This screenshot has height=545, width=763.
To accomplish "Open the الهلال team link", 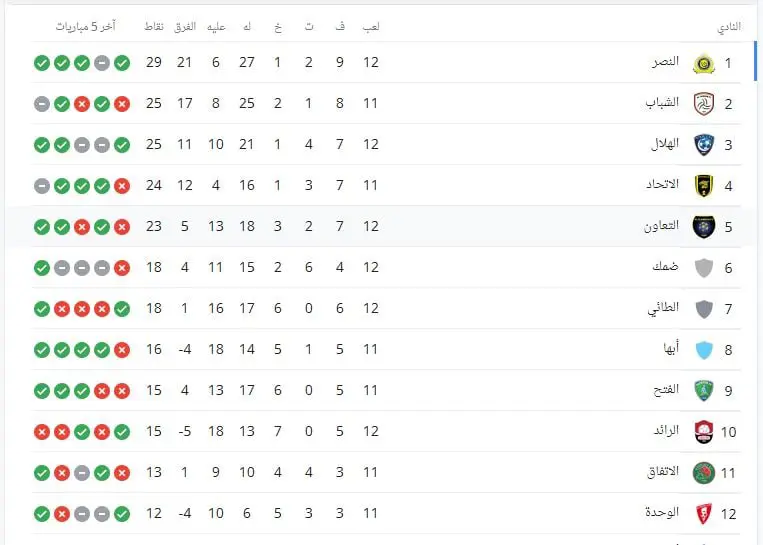I will click(665, 144).
